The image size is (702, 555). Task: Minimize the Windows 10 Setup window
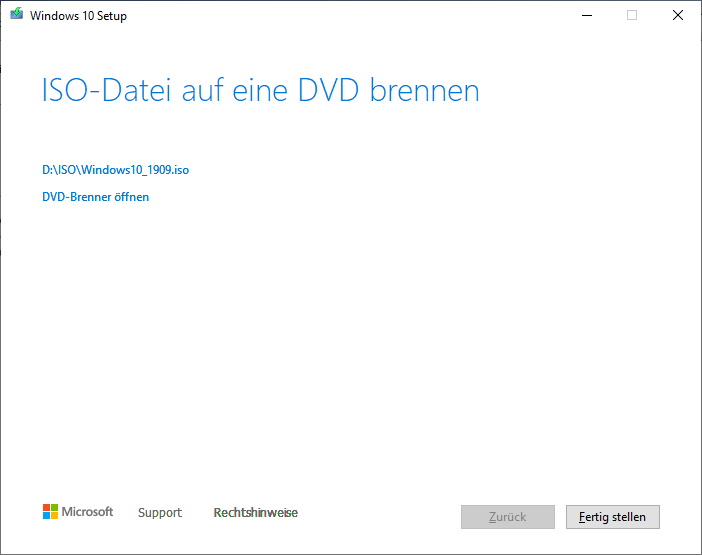click(586, 15)
